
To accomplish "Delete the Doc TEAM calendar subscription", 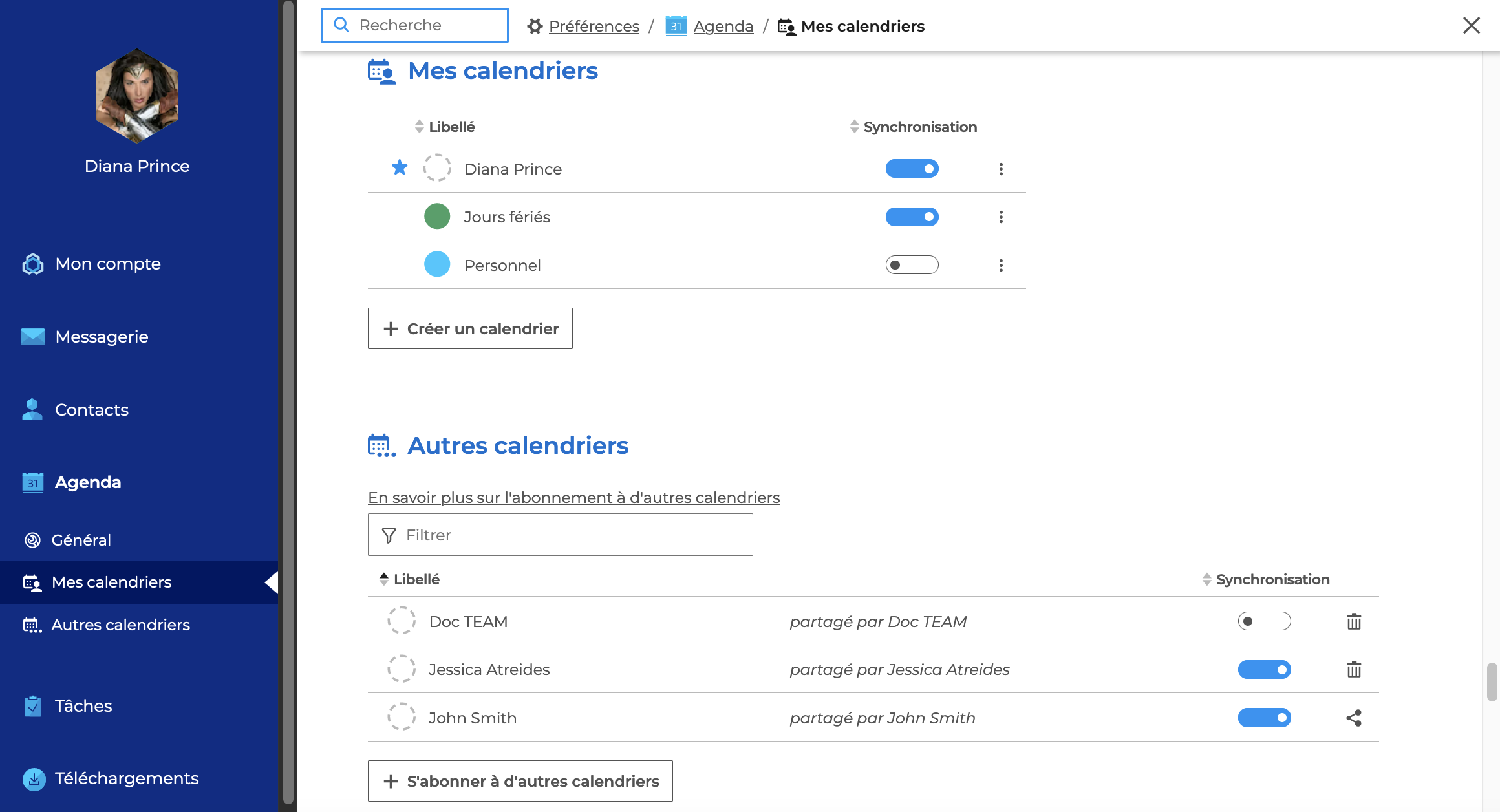I will (x=1354, y=621).
